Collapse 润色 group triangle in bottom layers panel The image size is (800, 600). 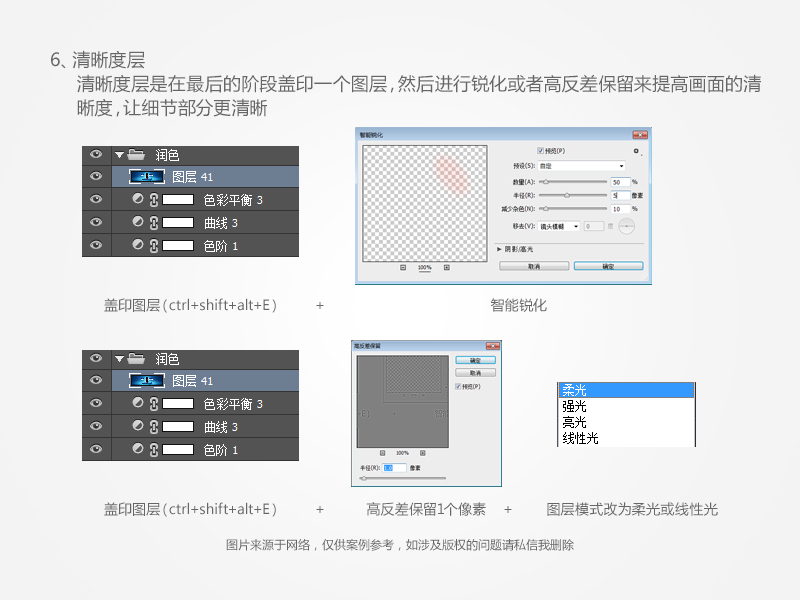pos(119,359)
